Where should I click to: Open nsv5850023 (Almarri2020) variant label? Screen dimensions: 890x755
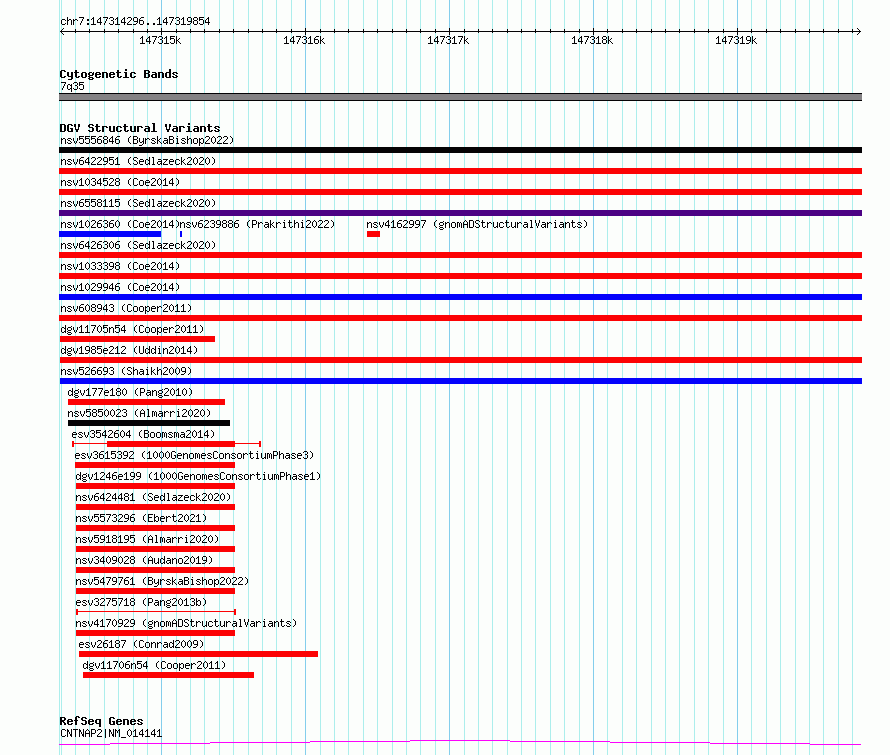click(x=139, y=413)
